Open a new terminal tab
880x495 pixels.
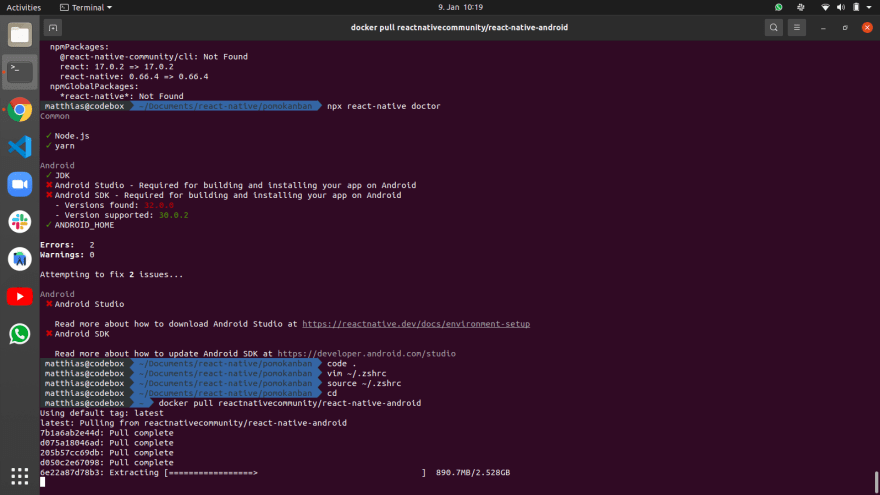point(53,28)
